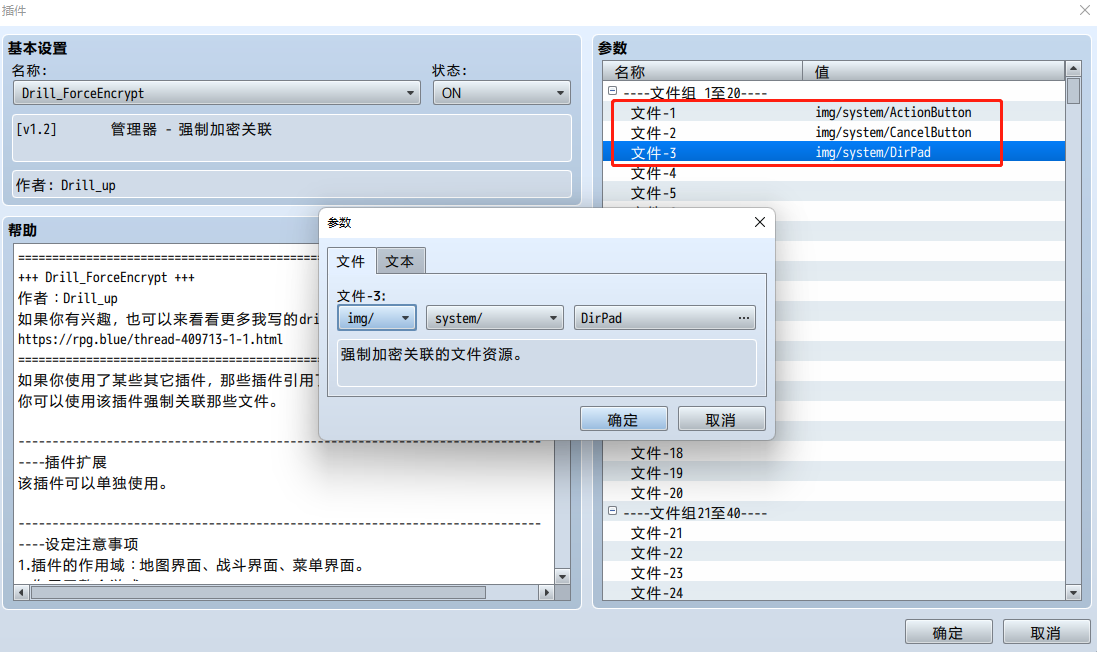Click the rpg.blue thread URL in help text
This screenshot has height=652, width=1097.
(150, 339)
